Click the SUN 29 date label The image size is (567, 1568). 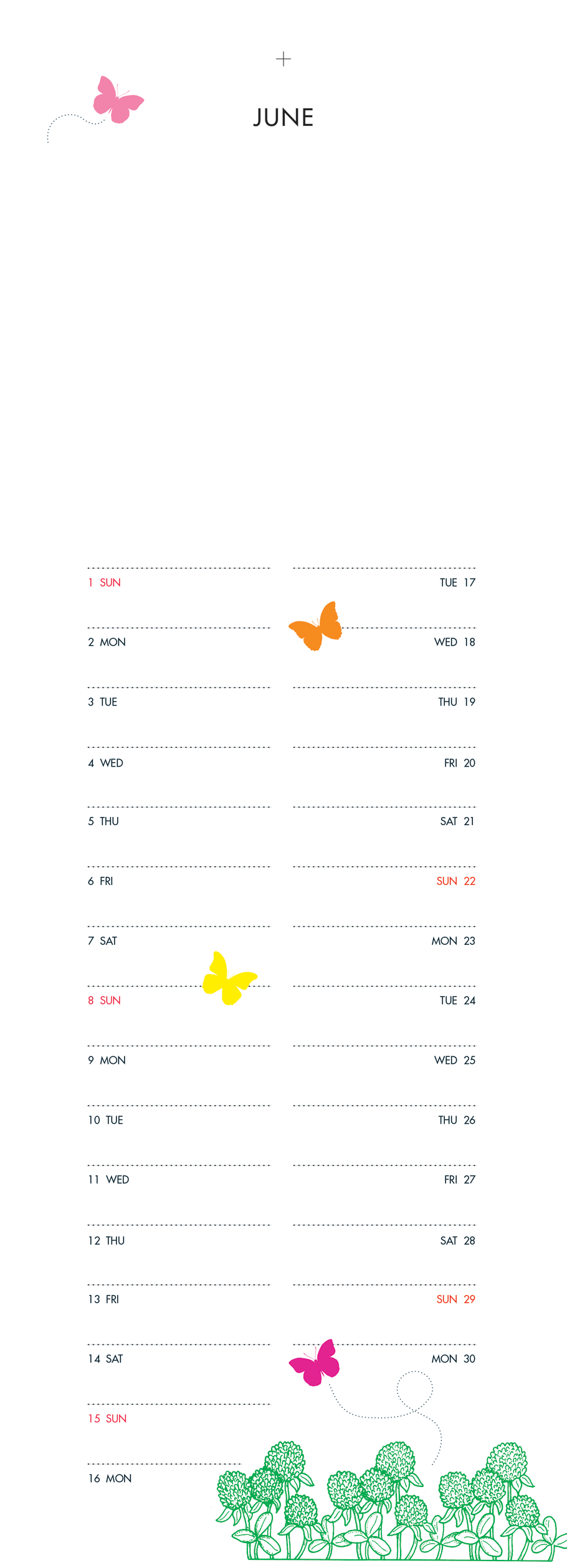coord(455,1299)
